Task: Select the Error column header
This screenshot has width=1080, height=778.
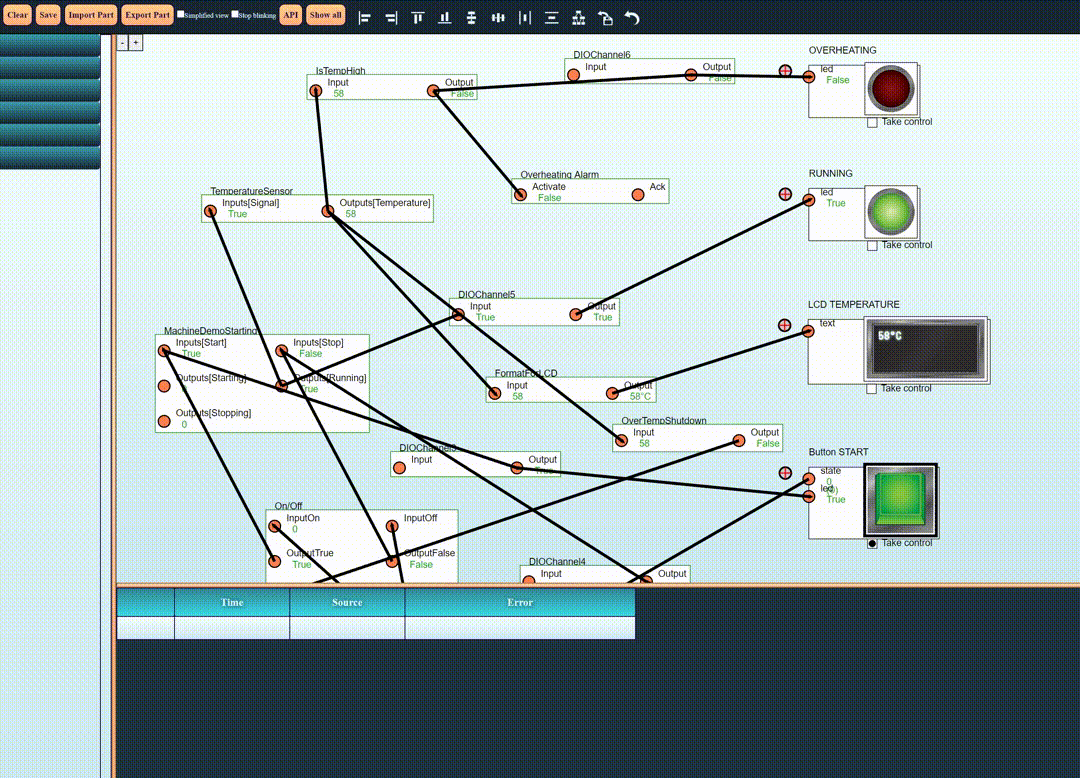Action: coord(520,602)
